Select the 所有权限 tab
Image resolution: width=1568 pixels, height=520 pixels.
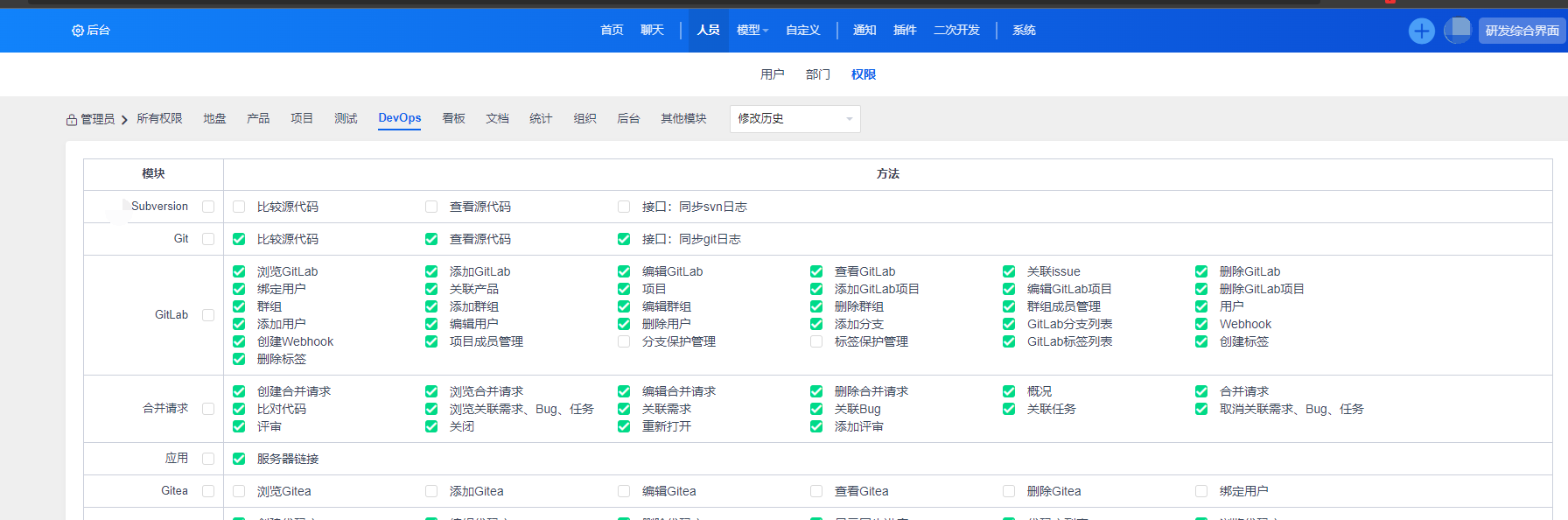coord(159,118)
